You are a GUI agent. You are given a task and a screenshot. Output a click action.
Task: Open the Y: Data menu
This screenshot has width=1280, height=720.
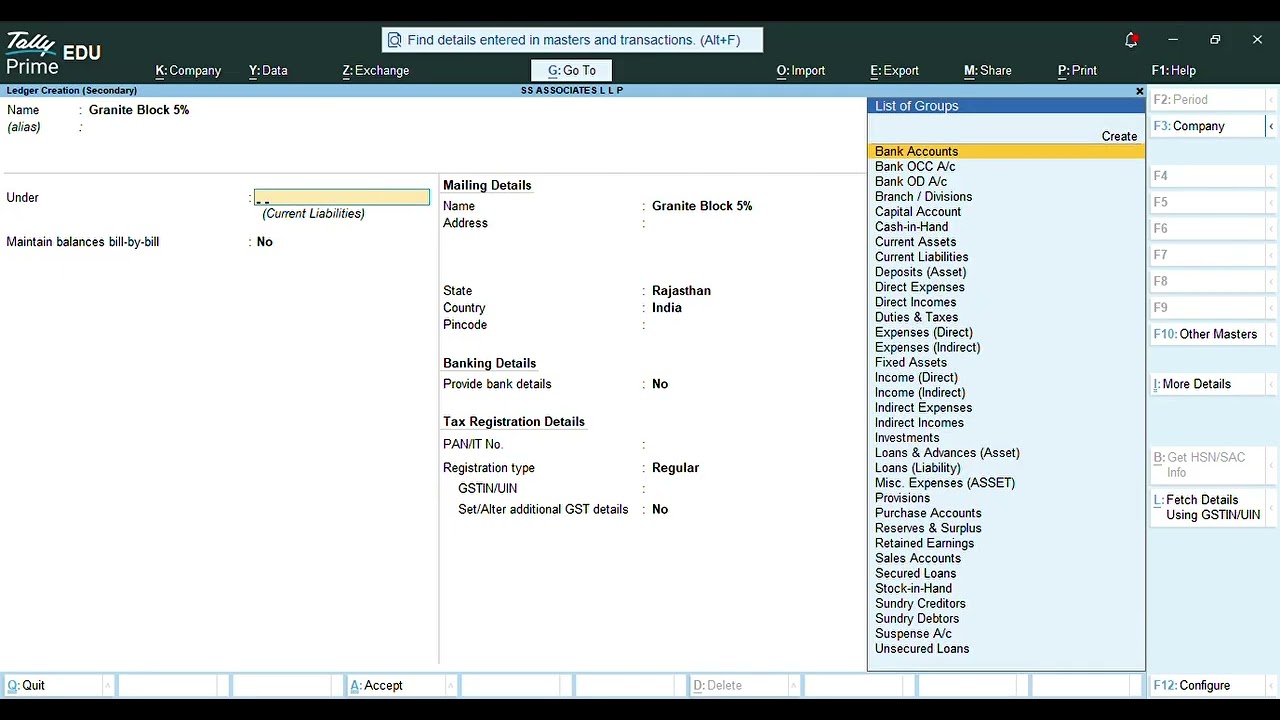click(x=268, y=71)
